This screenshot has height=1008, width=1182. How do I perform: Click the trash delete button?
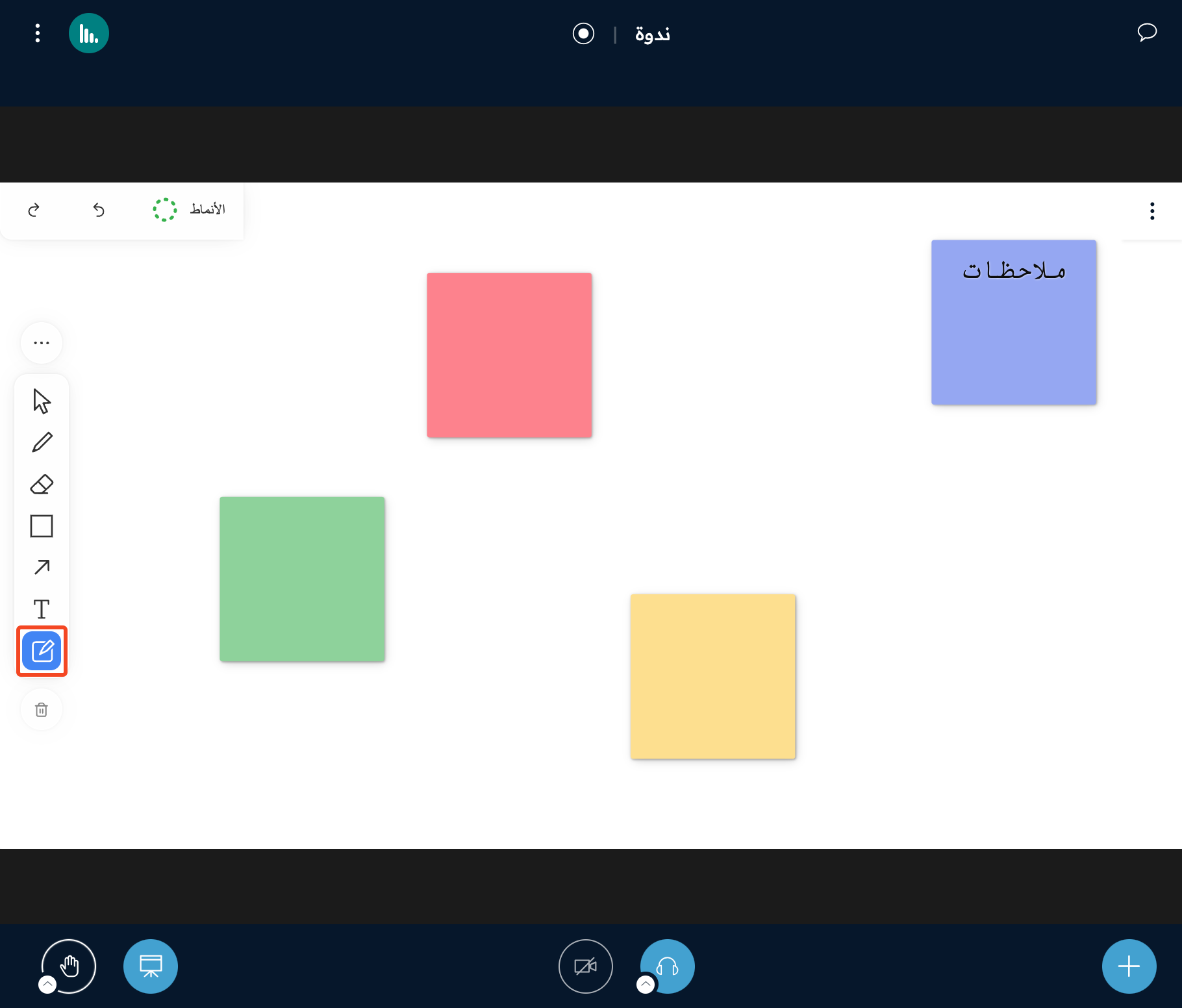point(42,710)
